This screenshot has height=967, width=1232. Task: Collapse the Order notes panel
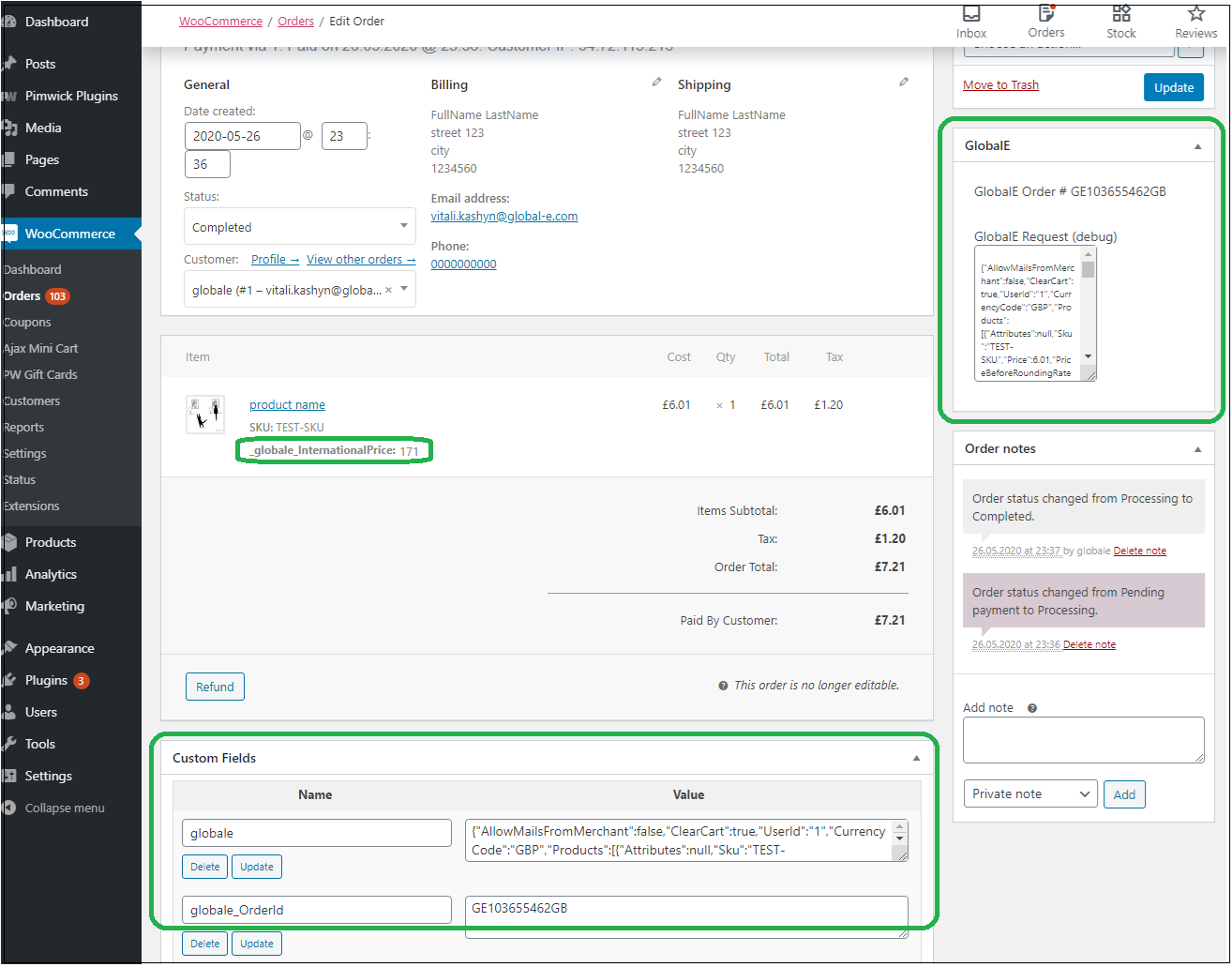1197,449
